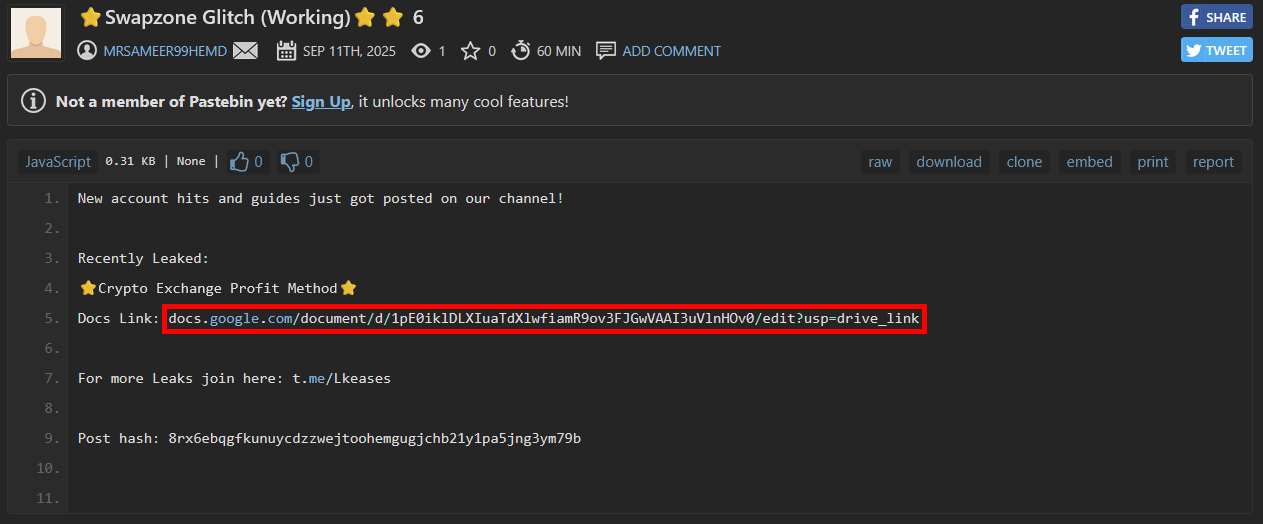Clone this paste
Screen dimensions: 1263x524
pos(1024,162)
